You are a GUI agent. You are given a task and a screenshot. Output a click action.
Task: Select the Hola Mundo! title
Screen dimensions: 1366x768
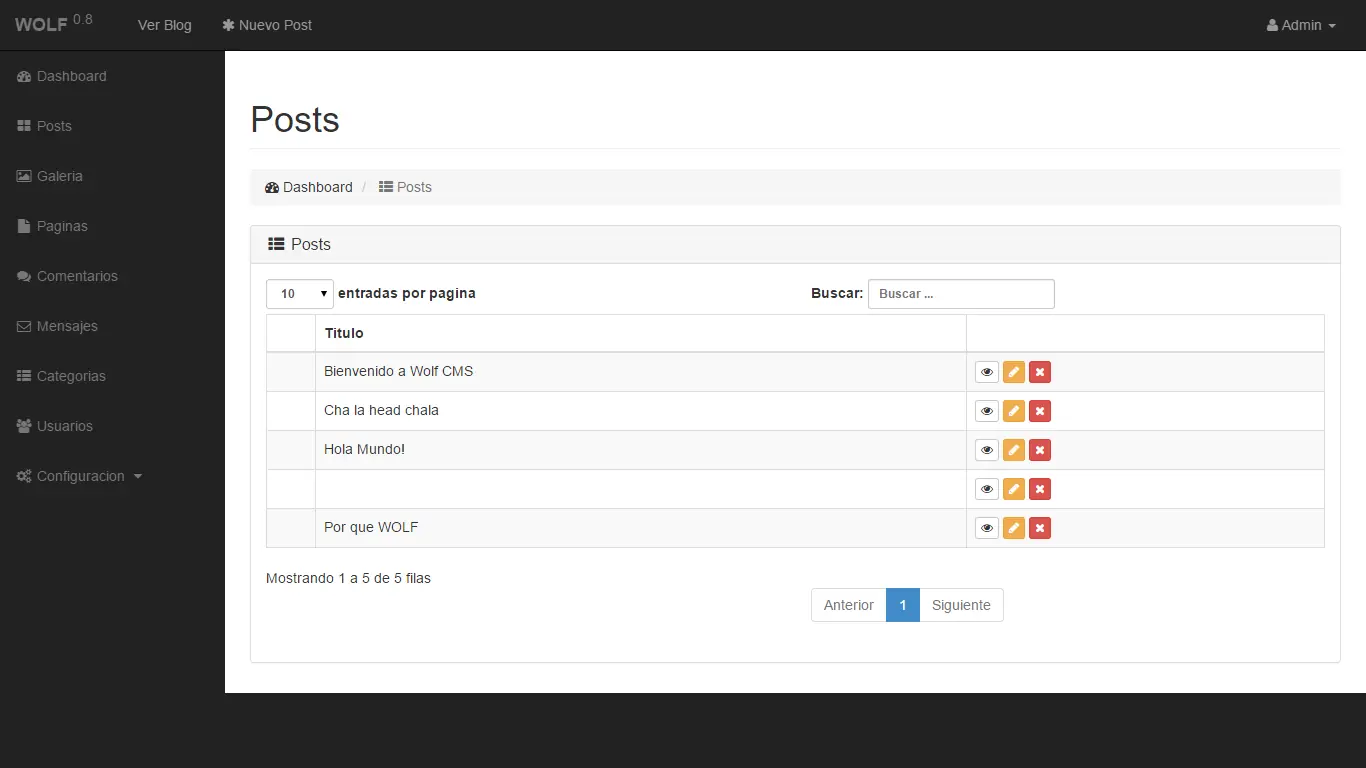[365, 449]
